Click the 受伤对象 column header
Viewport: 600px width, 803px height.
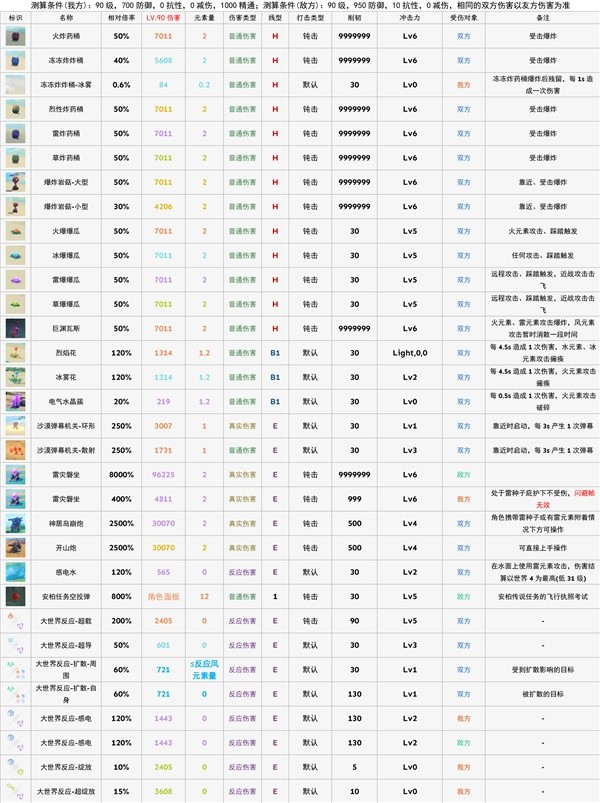pos(463,17)
